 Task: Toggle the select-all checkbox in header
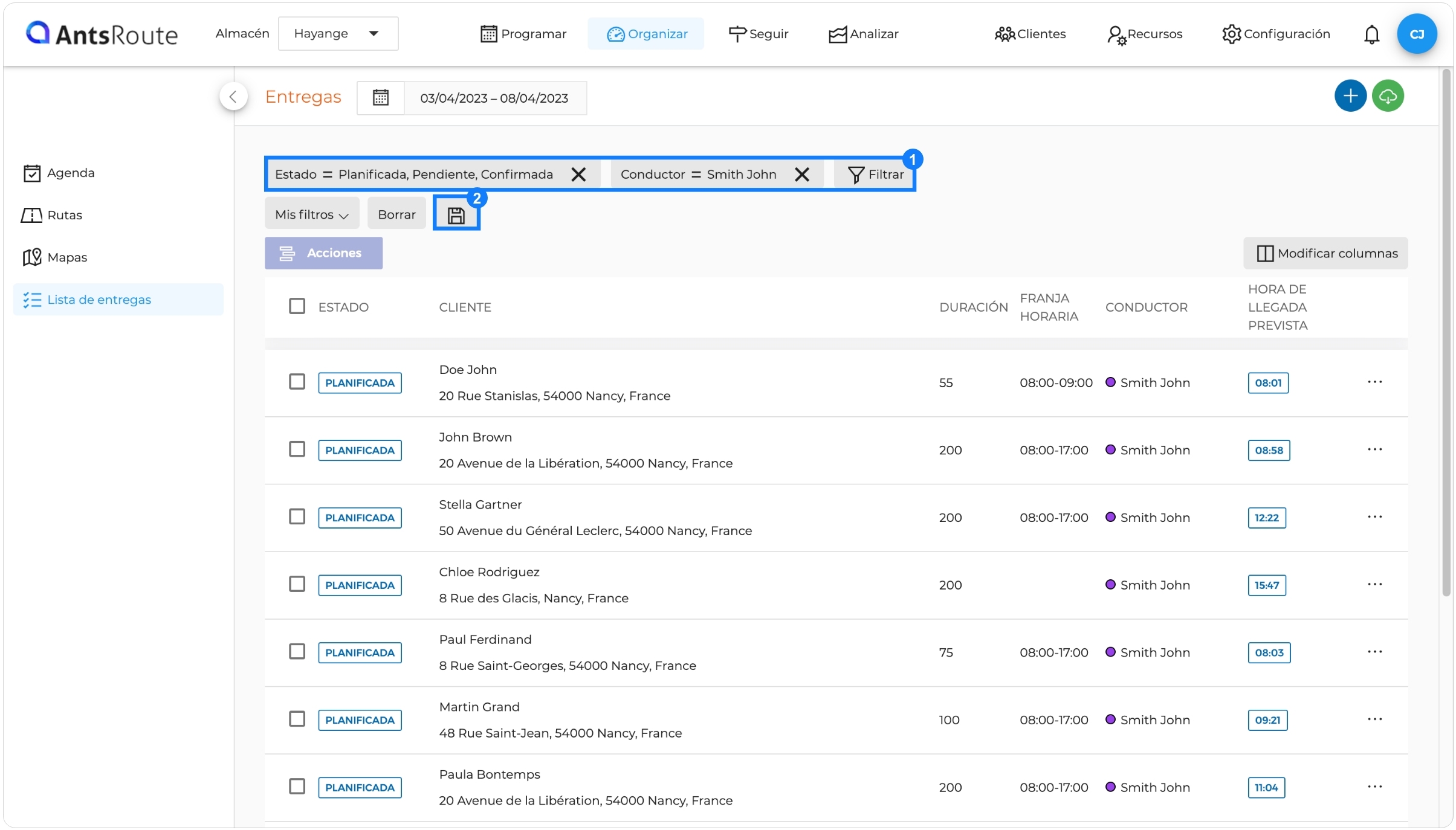point(297,306)
